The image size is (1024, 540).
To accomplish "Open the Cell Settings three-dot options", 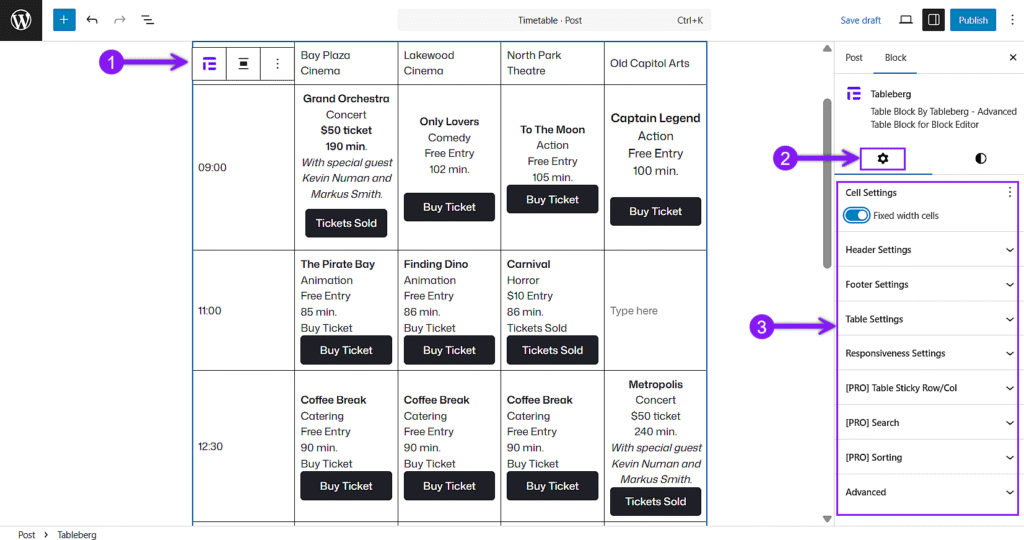I will (x=1010, y=192).
